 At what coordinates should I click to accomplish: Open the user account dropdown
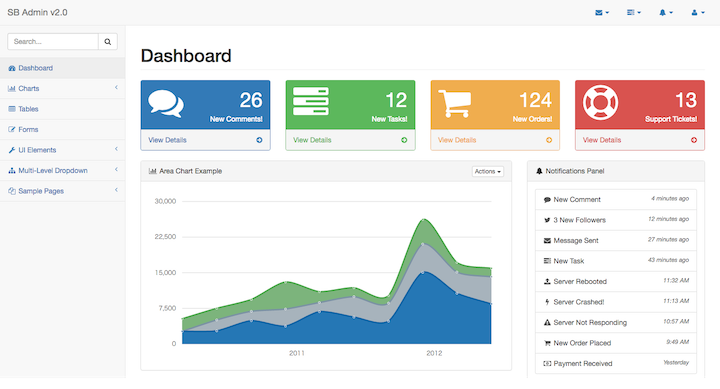tap(698, 12)
